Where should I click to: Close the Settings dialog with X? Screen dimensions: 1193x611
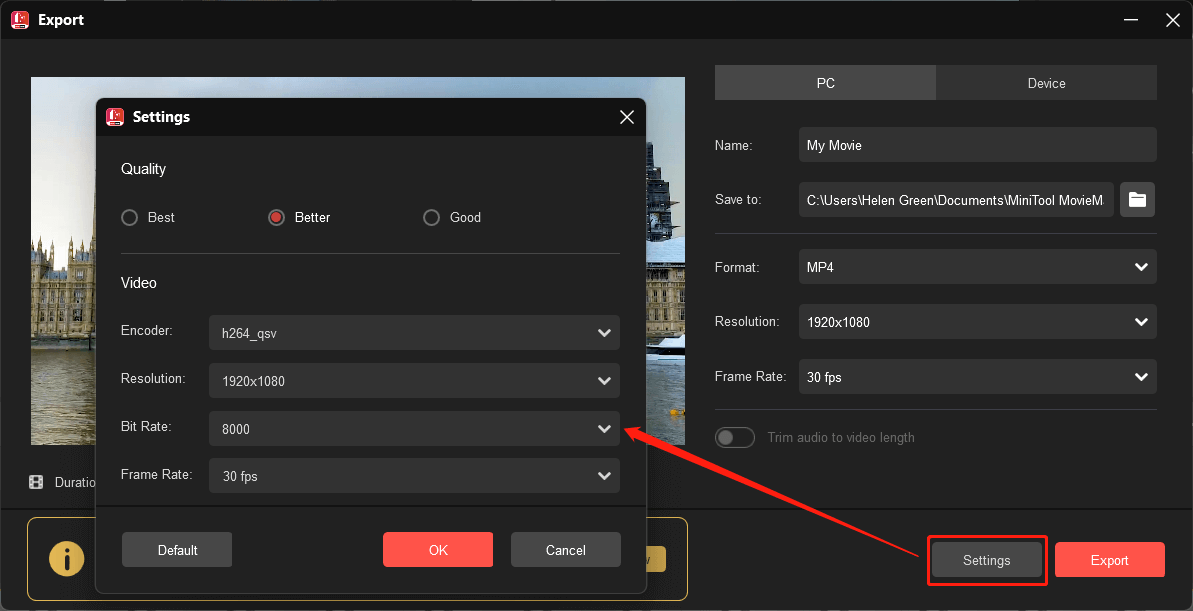[x=627, y=117]
